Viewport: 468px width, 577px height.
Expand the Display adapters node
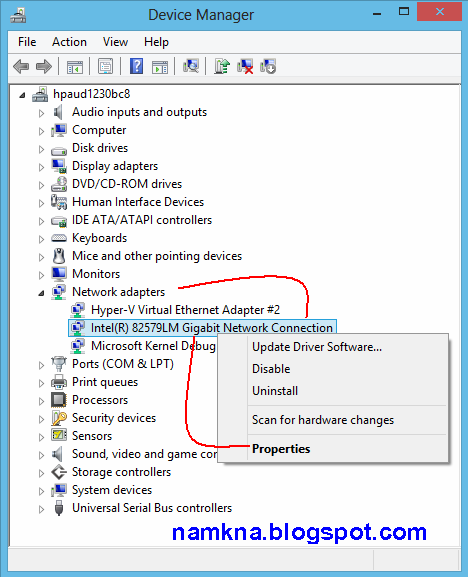[41, 167]
